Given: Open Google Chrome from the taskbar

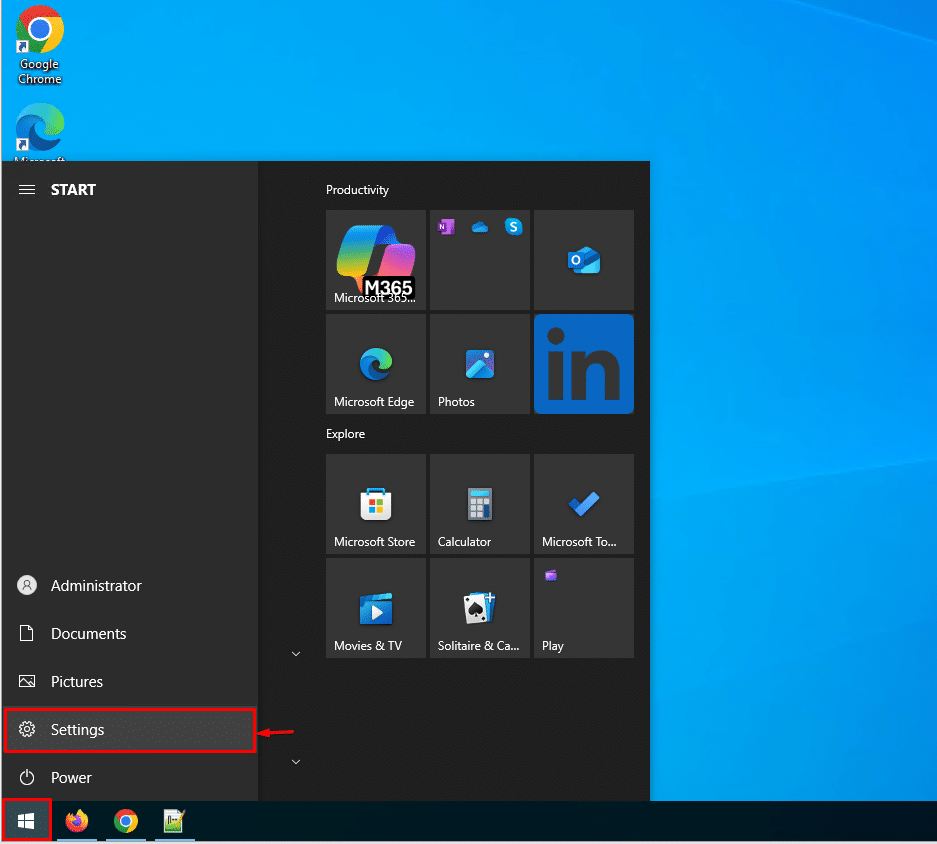Looking at the screenshot, I should point(125,821).
